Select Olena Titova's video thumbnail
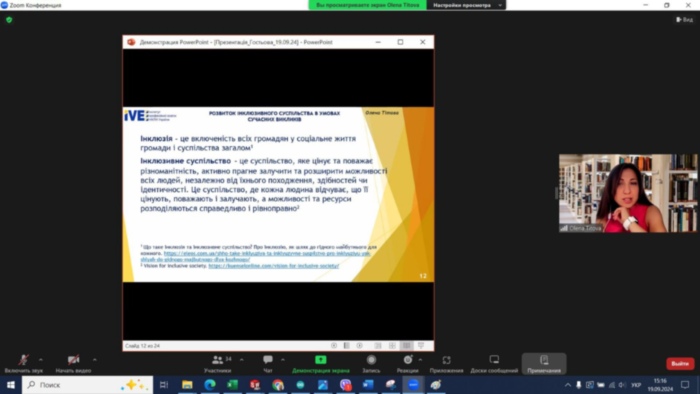The image size is (700, 394). point(628,193)
